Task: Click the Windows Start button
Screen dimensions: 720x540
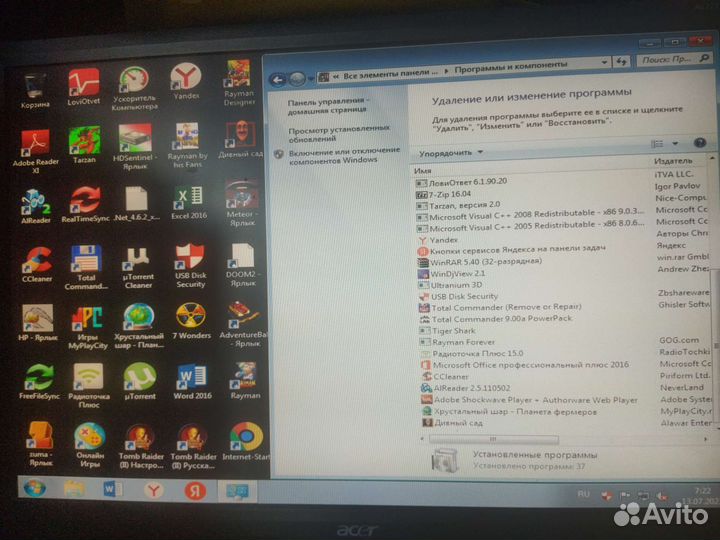Action: coord(33,489)
